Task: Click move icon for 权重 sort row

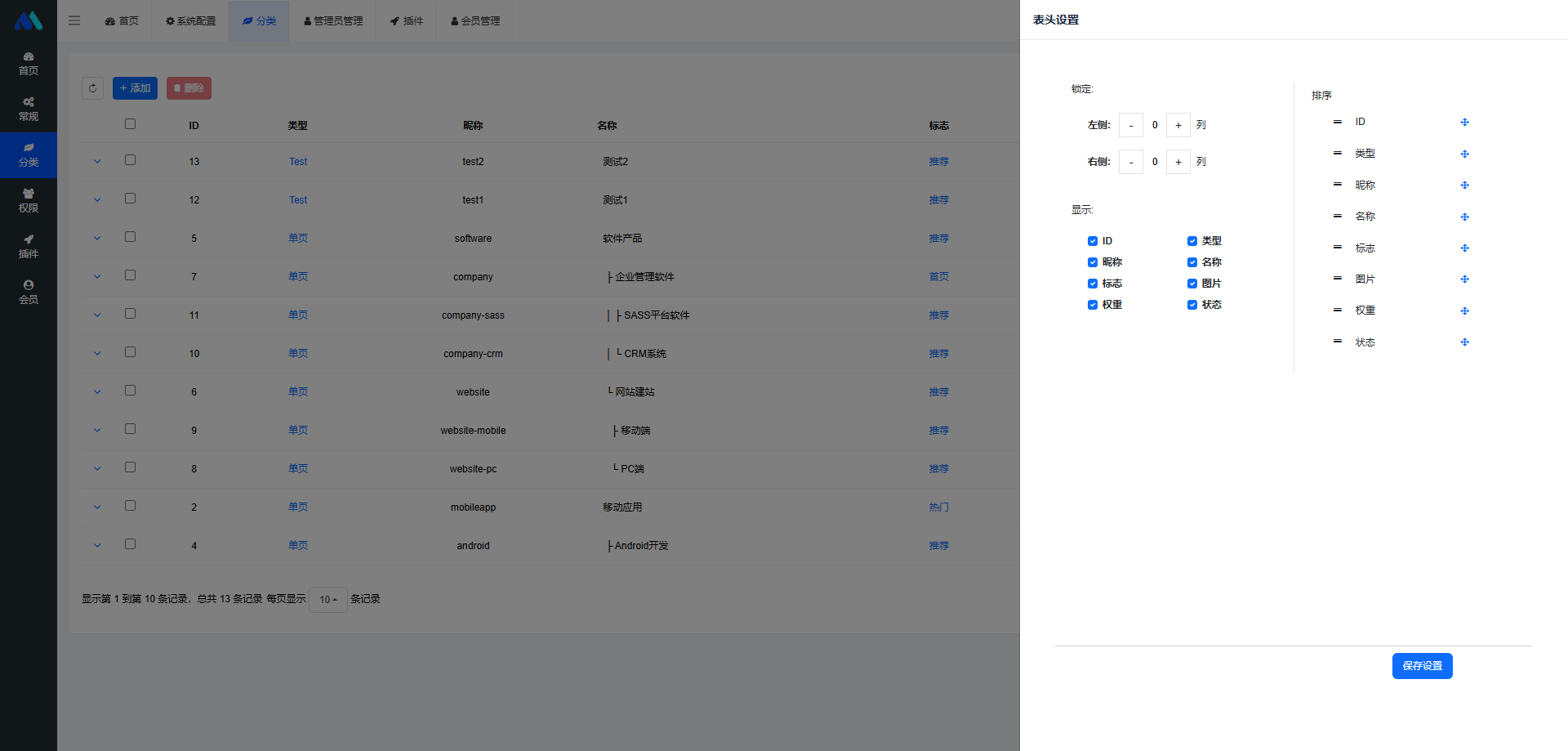Action: [x=1464, y=311]
